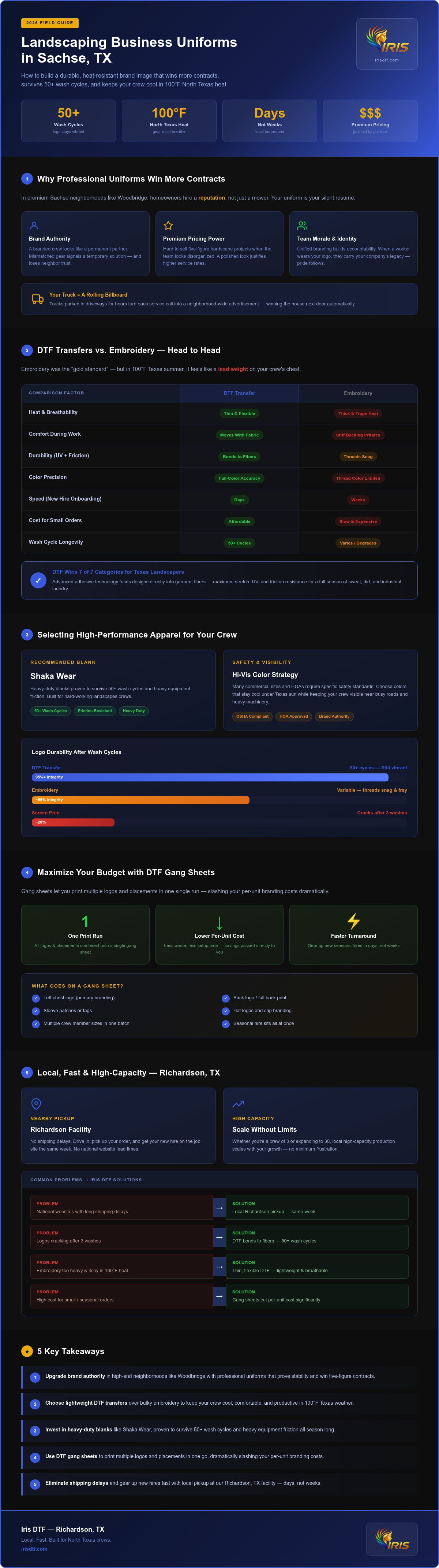Click the red Screen Print ~20% bar

(73, 822)
